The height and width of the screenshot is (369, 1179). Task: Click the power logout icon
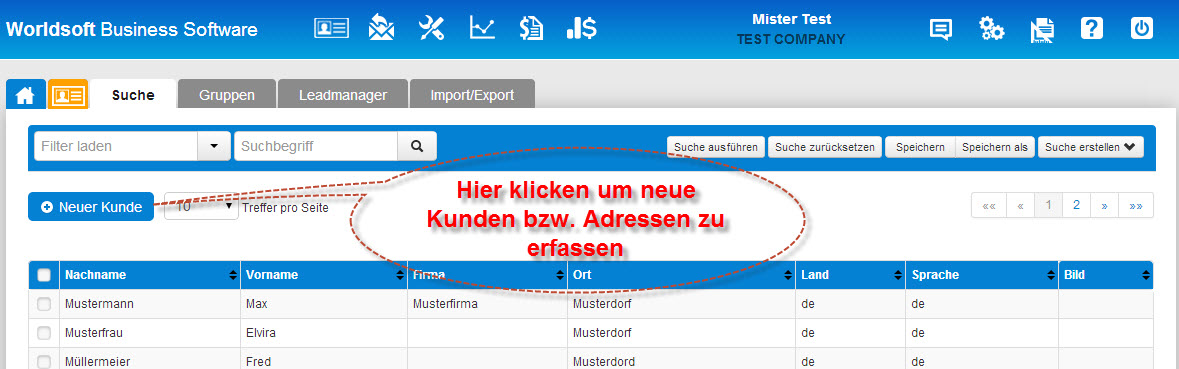point(1141,29)
